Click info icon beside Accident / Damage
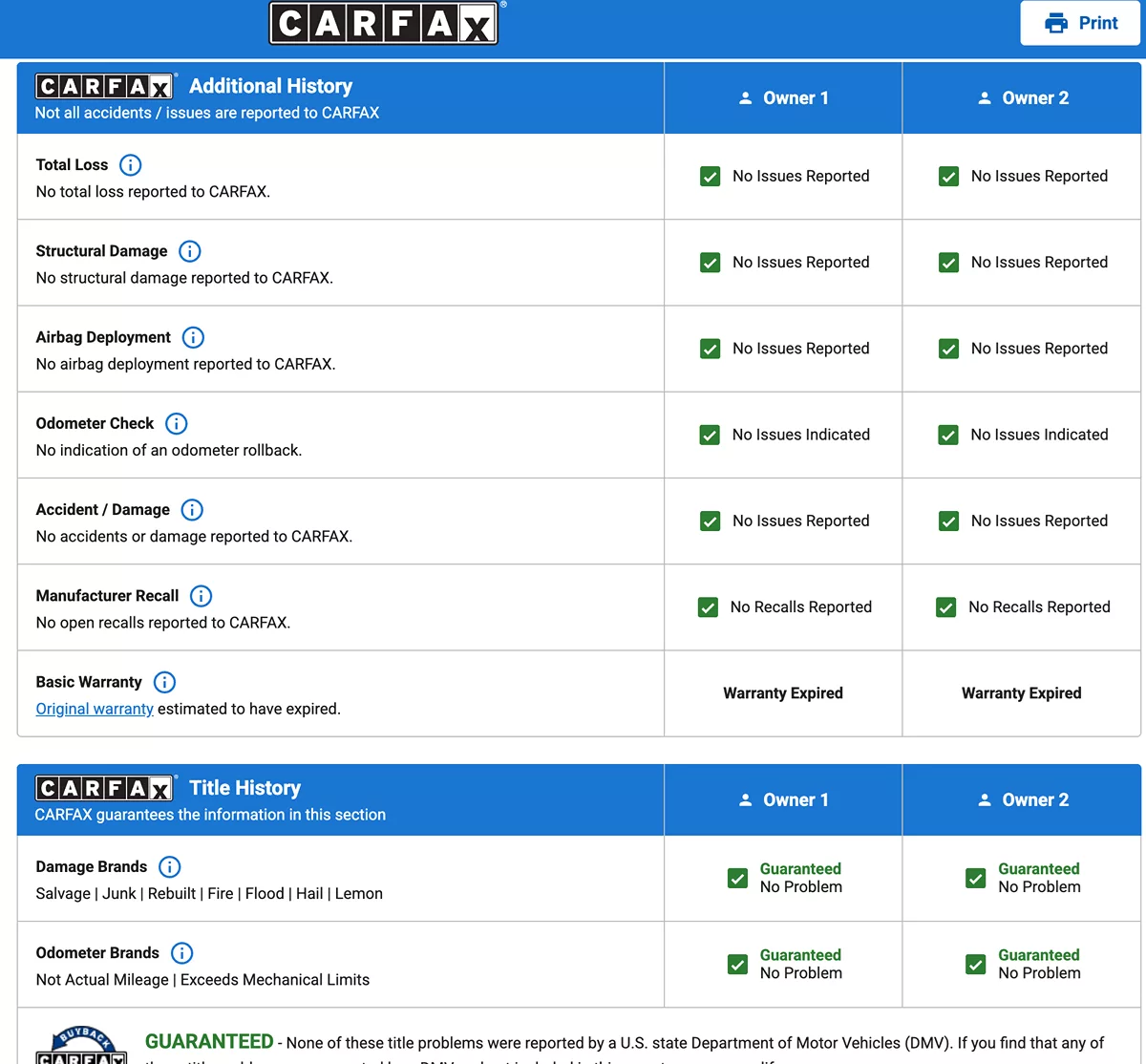1146x1064 pixels. pyautogui.click(x=192, y=510)
